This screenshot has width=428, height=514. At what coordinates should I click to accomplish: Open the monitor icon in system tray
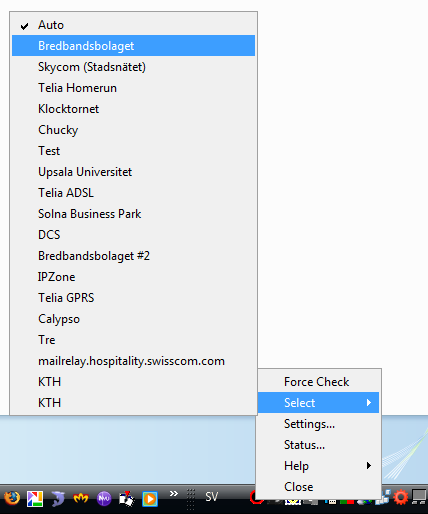coord(419,497)
